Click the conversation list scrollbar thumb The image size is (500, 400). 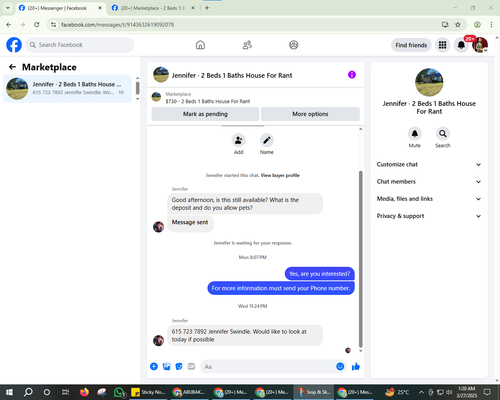[x=138, y=88]
